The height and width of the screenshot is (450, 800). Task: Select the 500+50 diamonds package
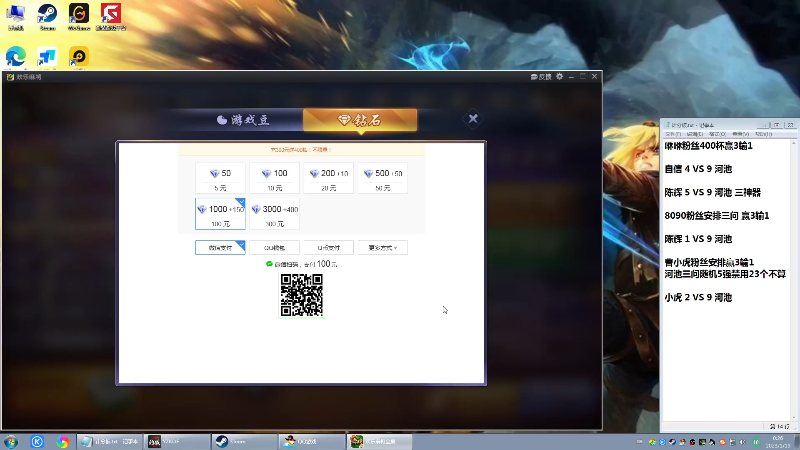[x=383, y=178]
